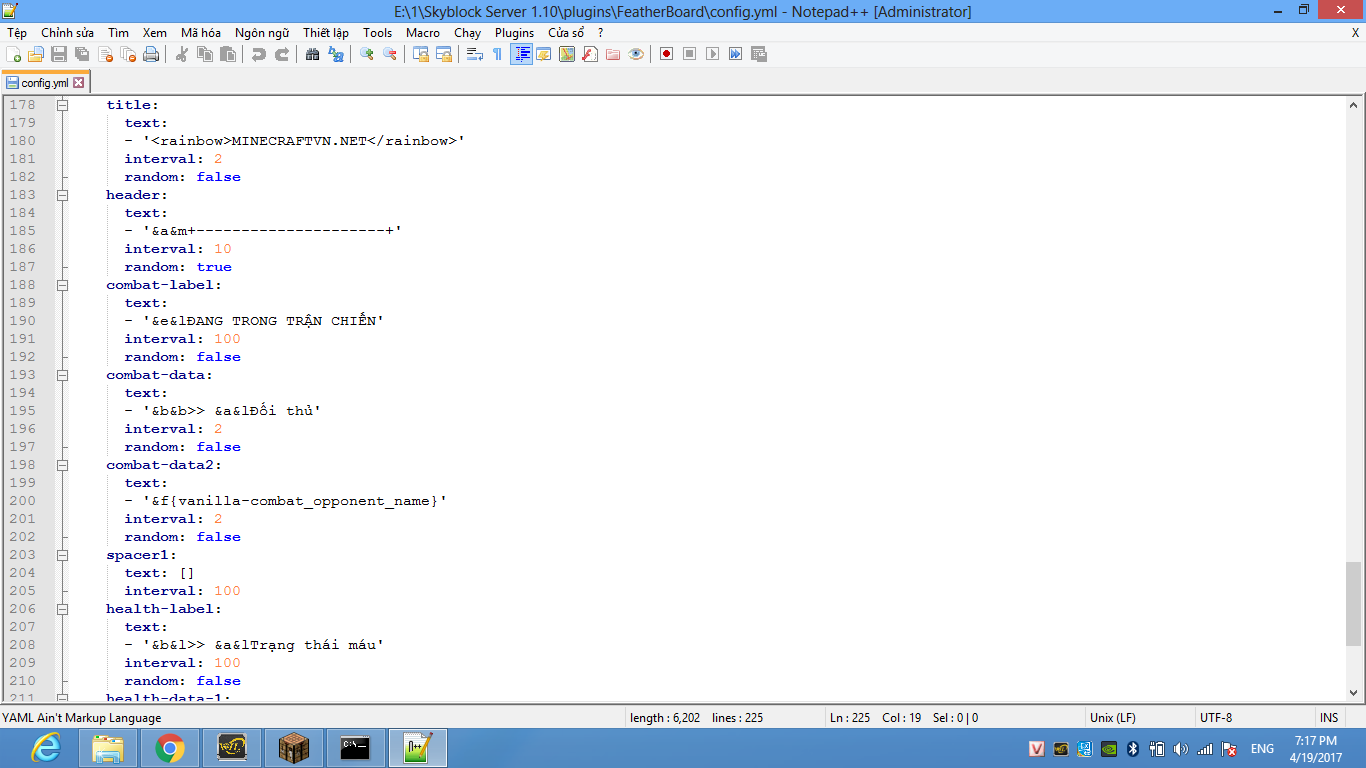Select the config.yml document tab

point(45,83)
